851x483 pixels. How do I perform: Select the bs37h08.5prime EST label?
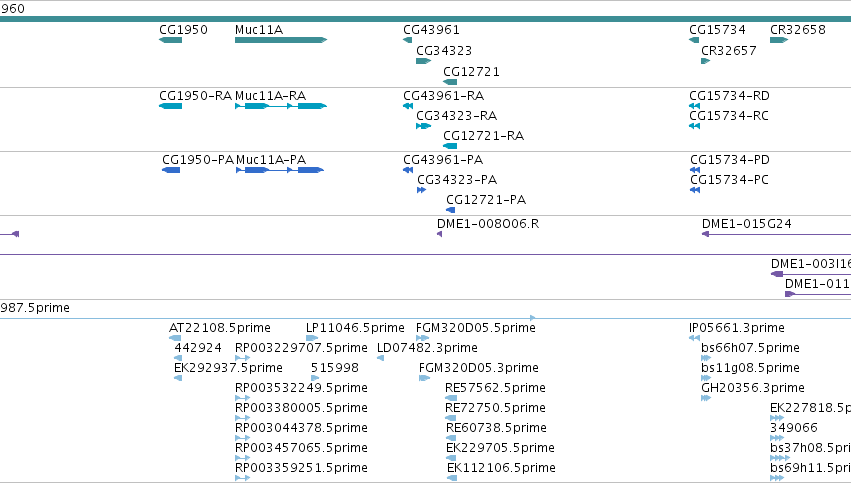(x=810, y=448)
